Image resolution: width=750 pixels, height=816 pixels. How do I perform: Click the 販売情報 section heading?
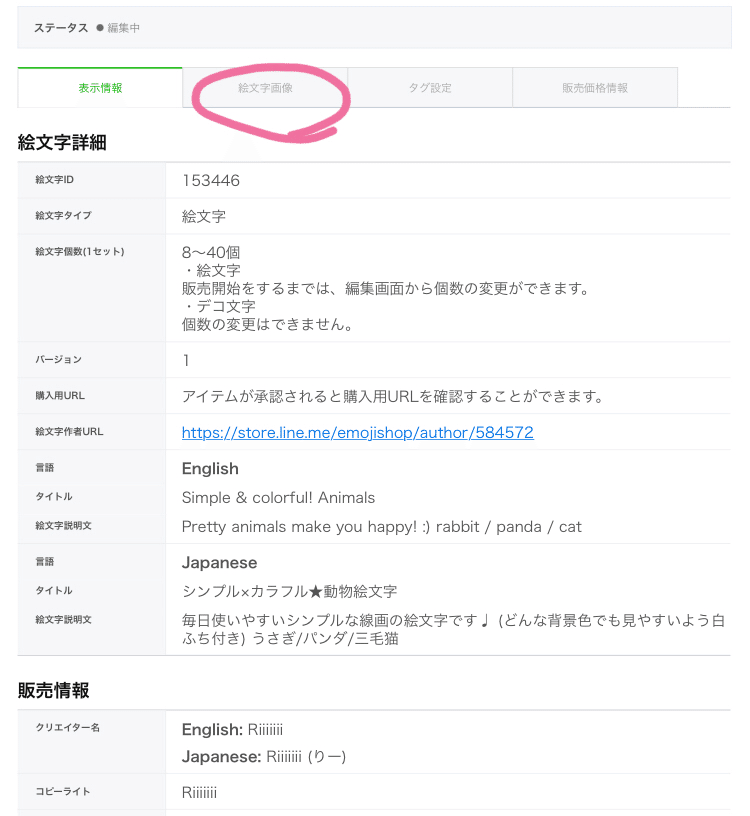click(54, 691)
